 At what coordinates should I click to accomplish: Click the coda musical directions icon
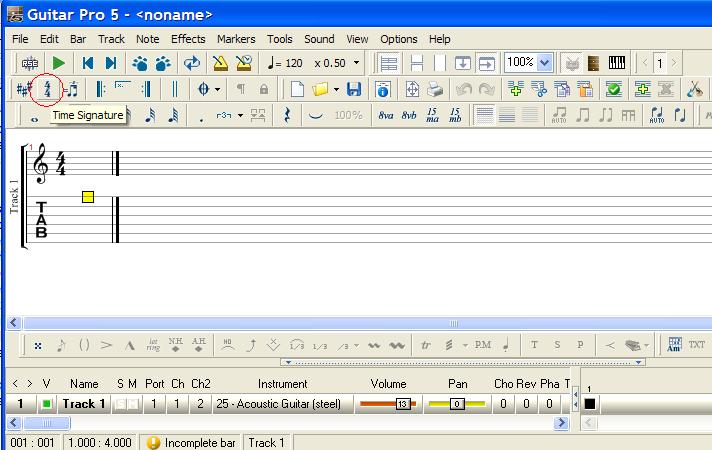coord(203,89)
